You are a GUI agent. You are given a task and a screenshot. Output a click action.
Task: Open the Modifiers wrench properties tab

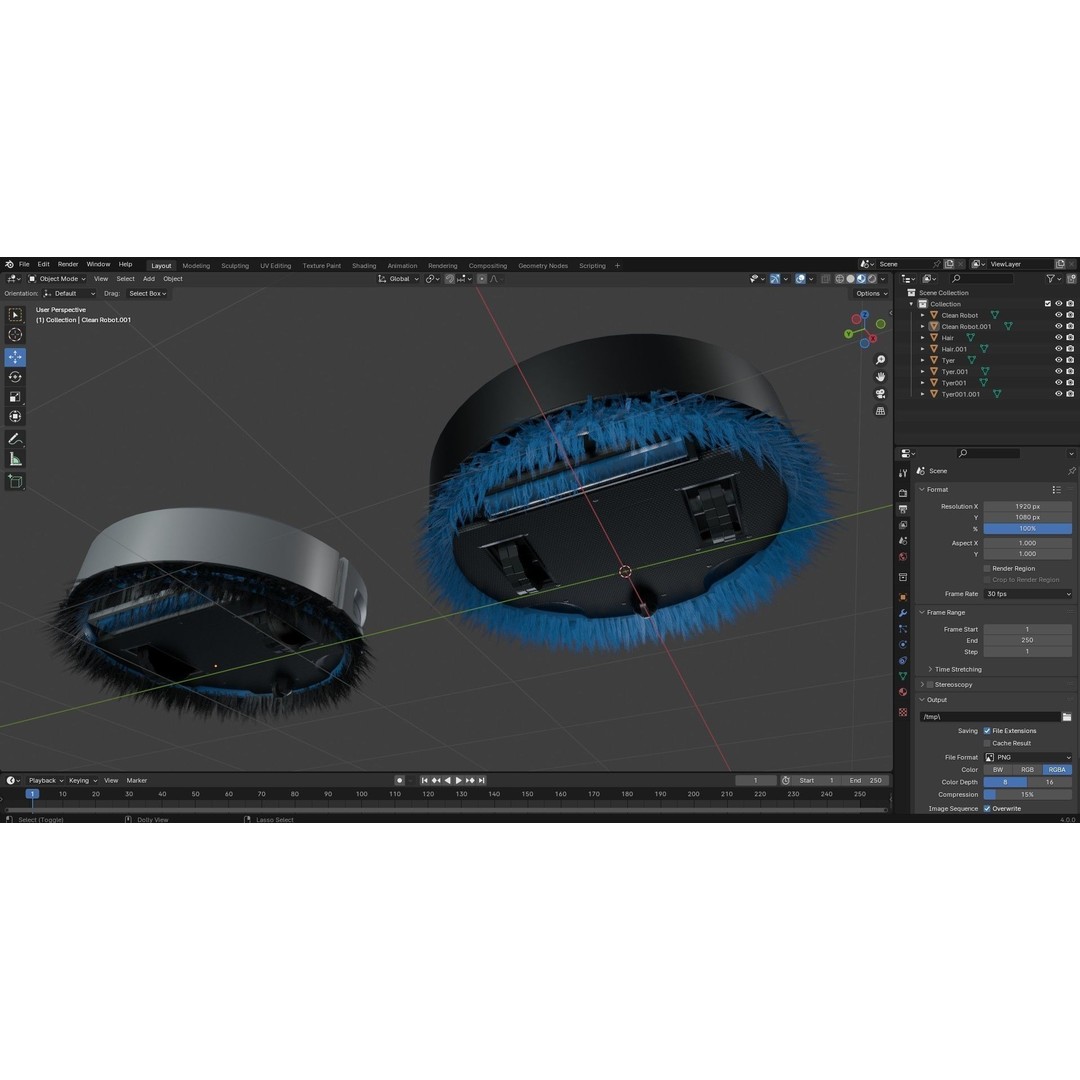[x=903, y=613]
